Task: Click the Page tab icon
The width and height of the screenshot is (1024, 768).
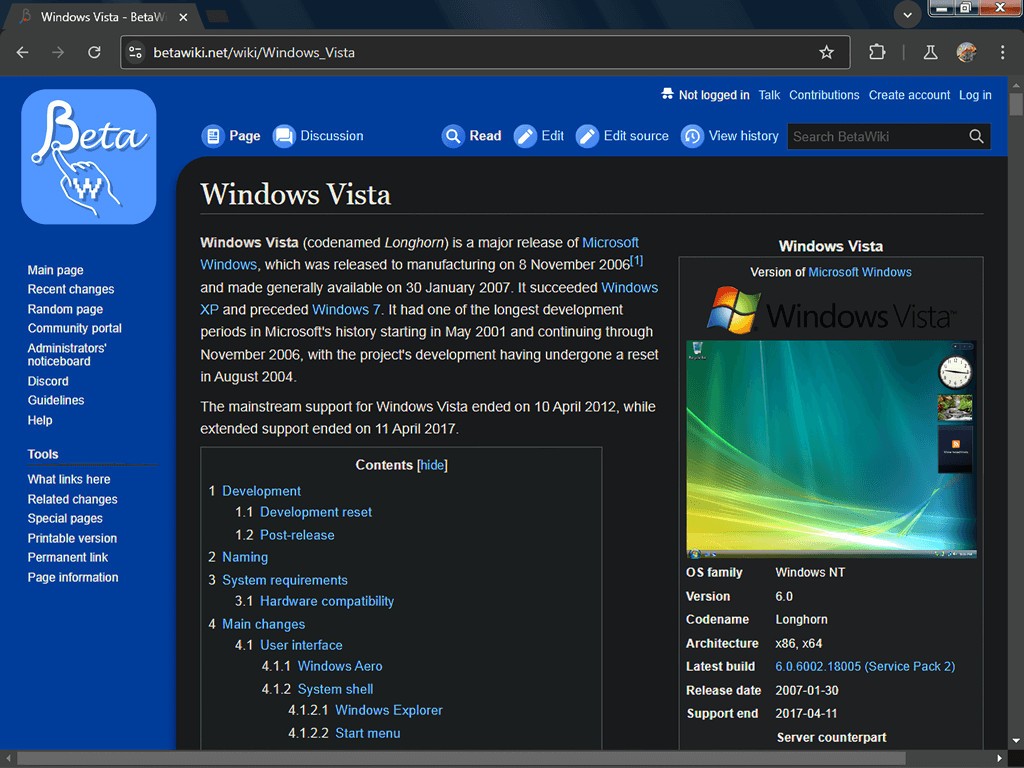Action: click(x=213, y=136)
